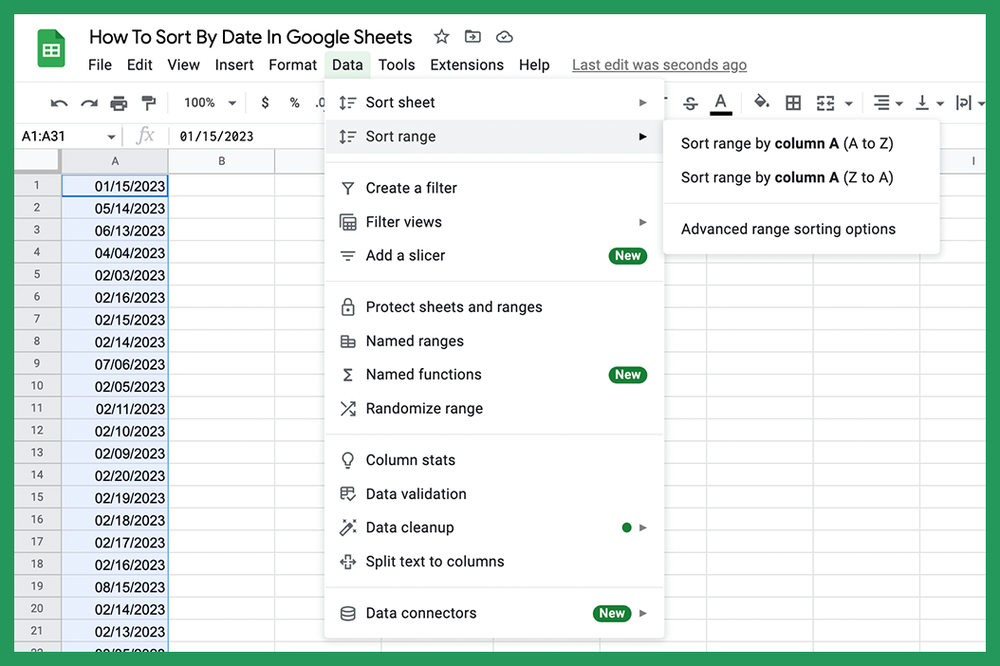Open the Extensions menu
Viewport: 1000px width, 666px height.
point(467,65)
